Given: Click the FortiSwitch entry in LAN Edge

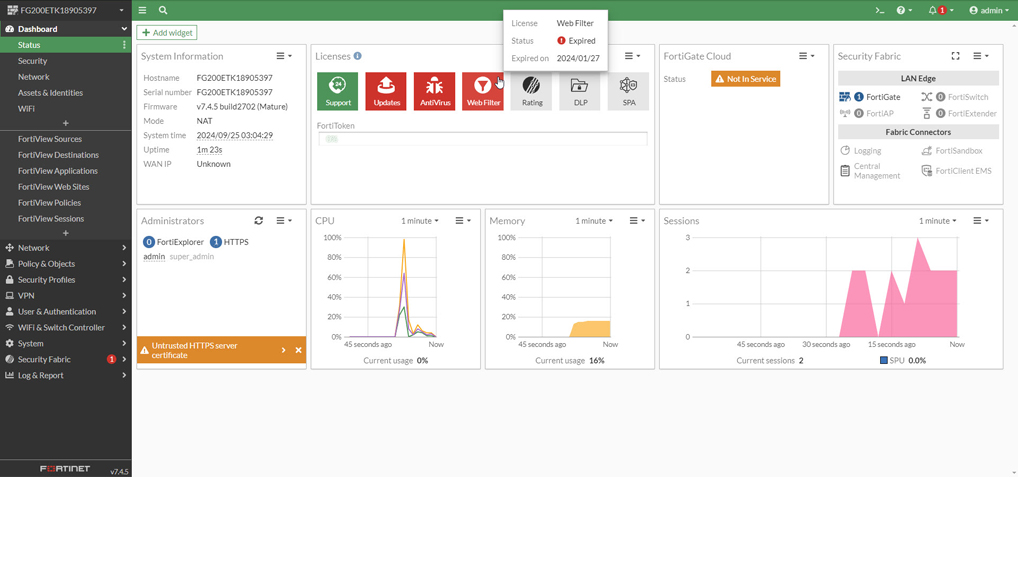Looking at the screenshot, I should [x=954, y=97].
